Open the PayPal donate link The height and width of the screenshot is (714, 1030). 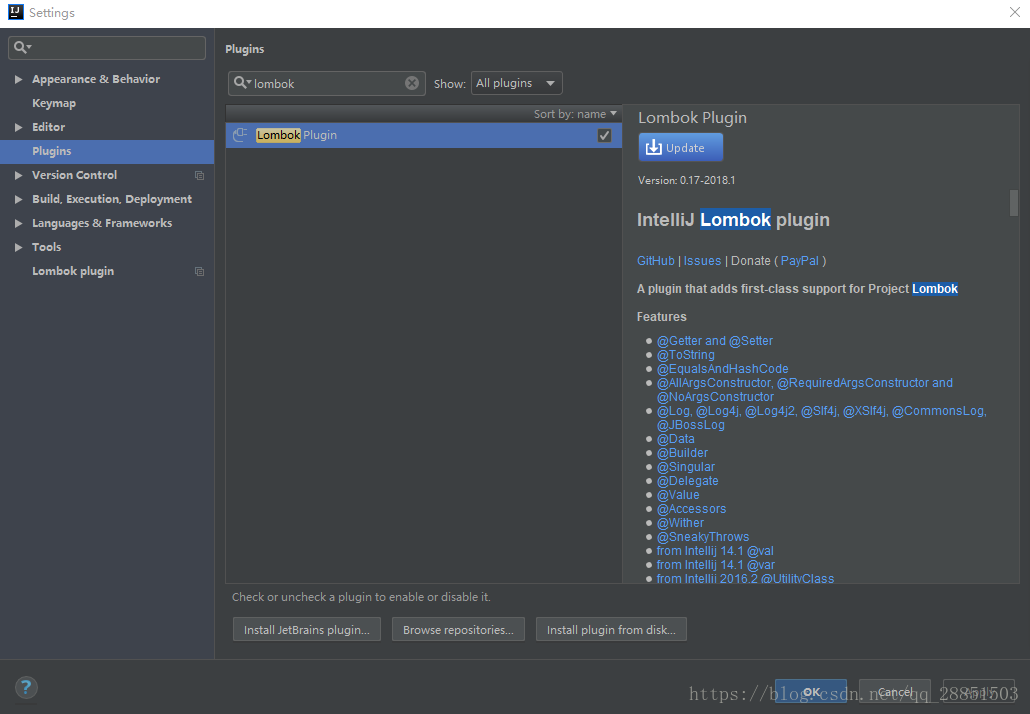click(x=799, y=261)
